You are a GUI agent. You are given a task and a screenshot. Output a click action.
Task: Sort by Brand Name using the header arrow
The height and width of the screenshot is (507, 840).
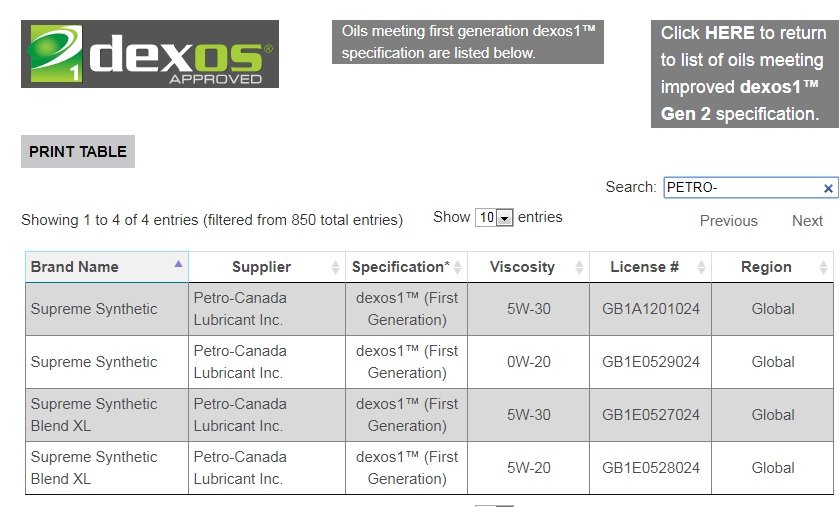[x=178, y=264]
